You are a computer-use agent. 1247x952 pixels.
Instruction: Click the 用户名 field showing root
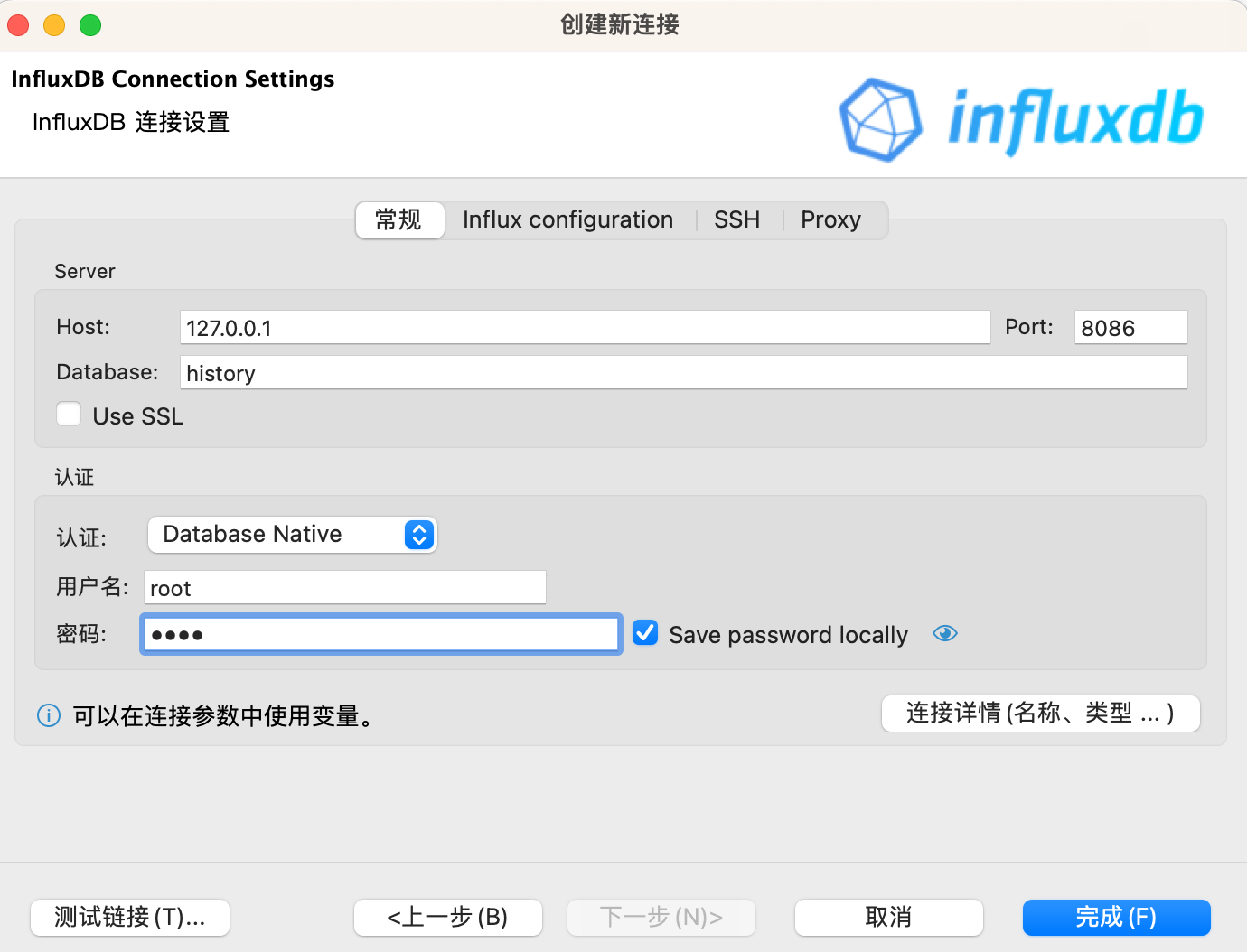pyautogui.click(x=344, y=587)
